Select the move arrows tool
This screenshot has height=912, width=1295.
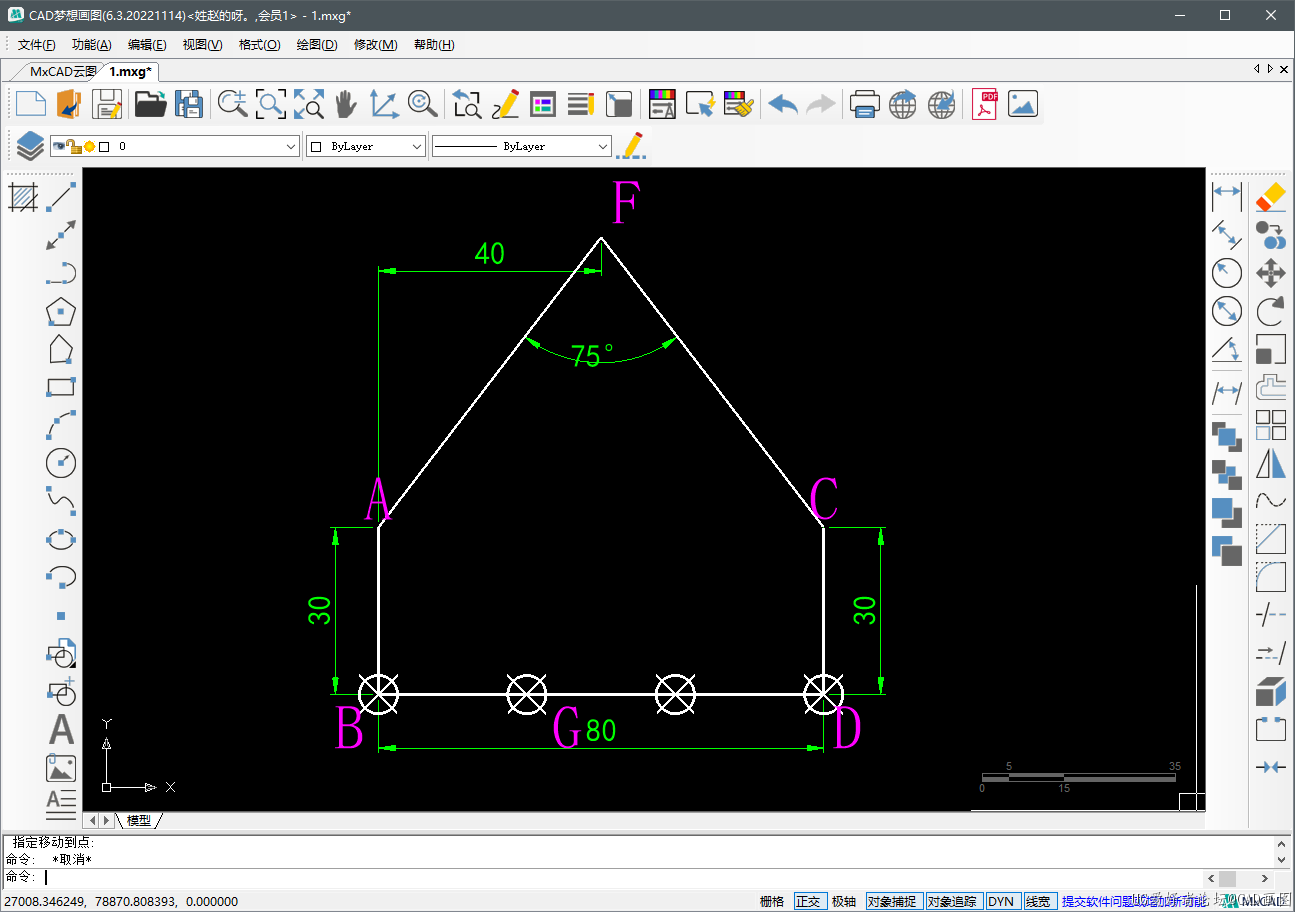(1270, 273)
